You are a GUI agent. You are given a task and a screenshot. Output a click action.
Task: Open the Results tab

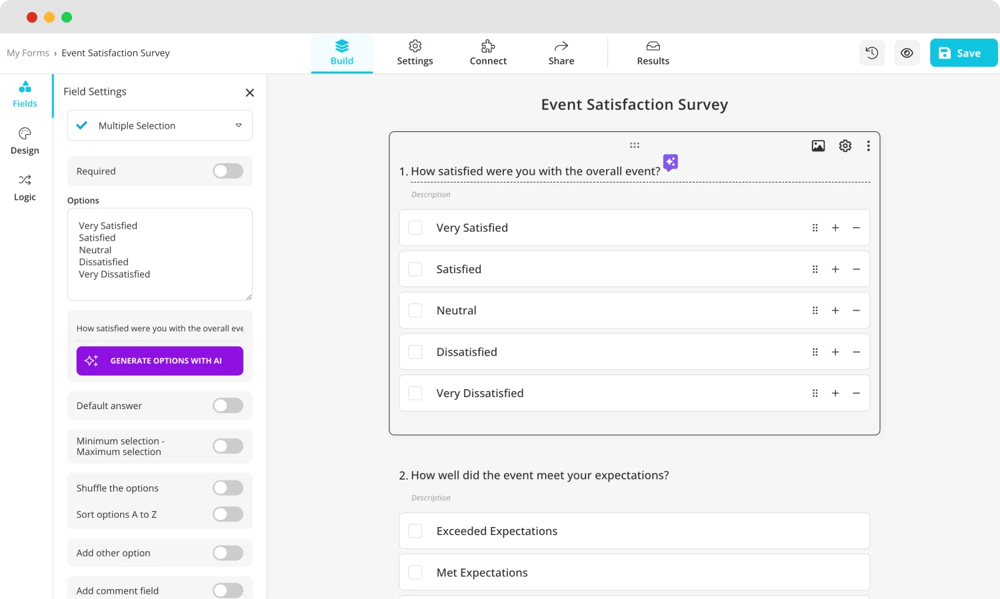653,53
